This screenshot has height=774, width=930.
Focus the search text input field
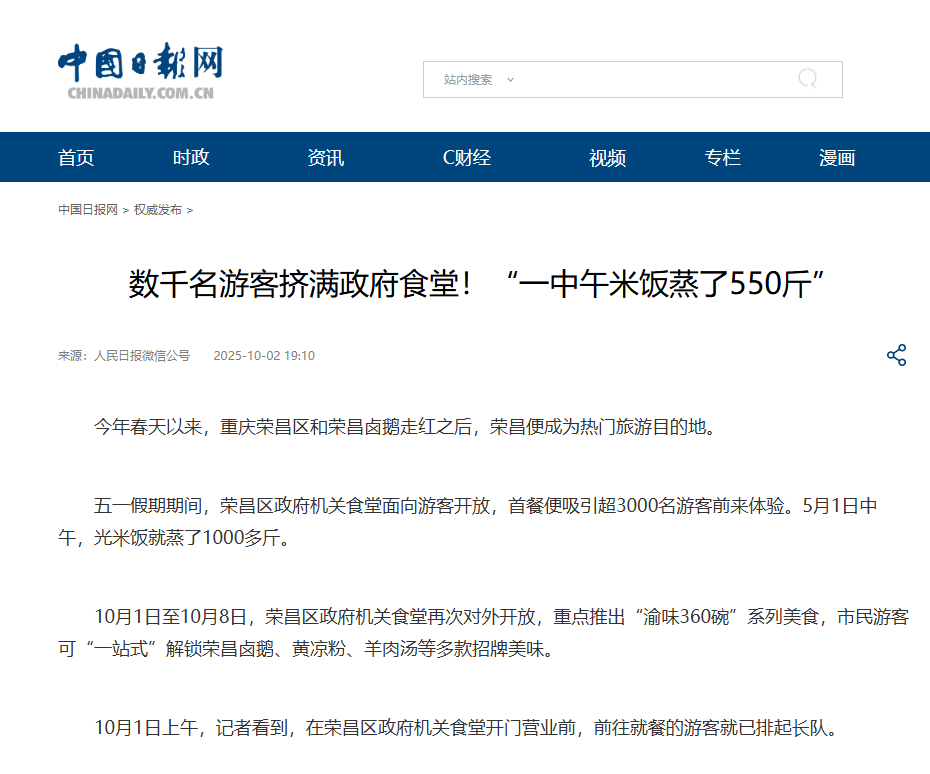[650, 80]
